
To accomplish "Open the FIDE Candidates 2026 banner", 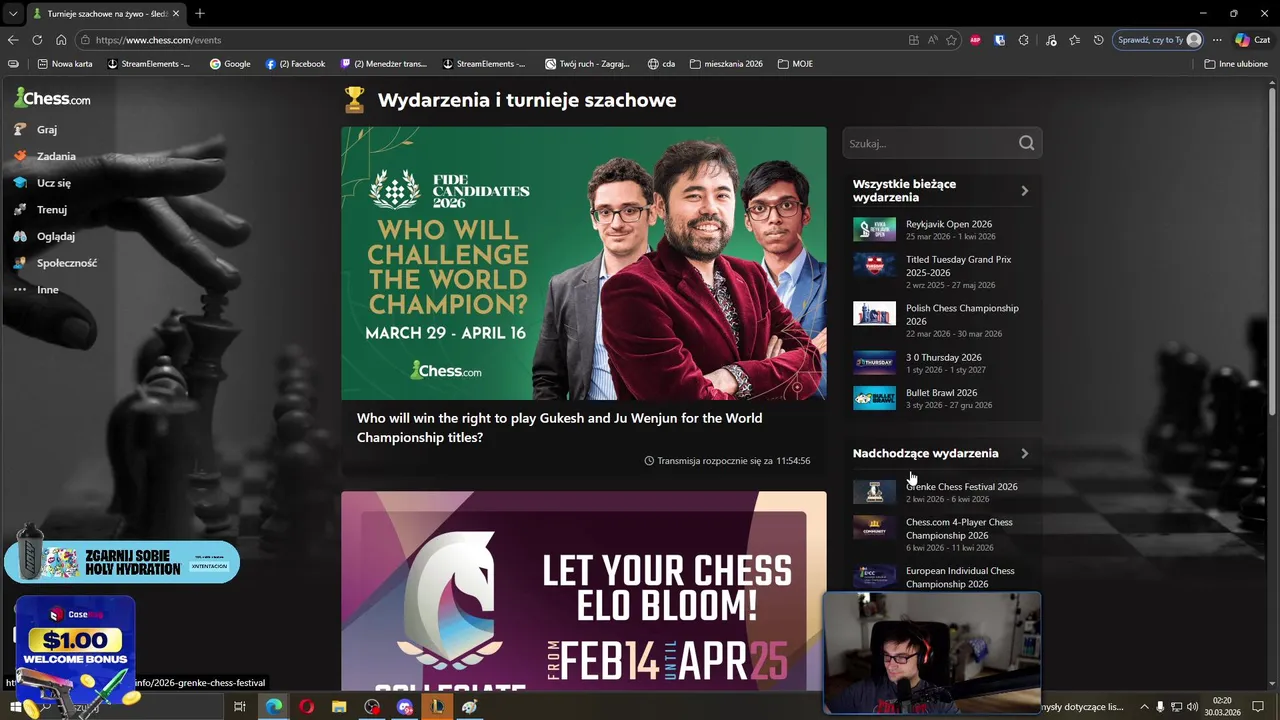I will tap(584, 263).
